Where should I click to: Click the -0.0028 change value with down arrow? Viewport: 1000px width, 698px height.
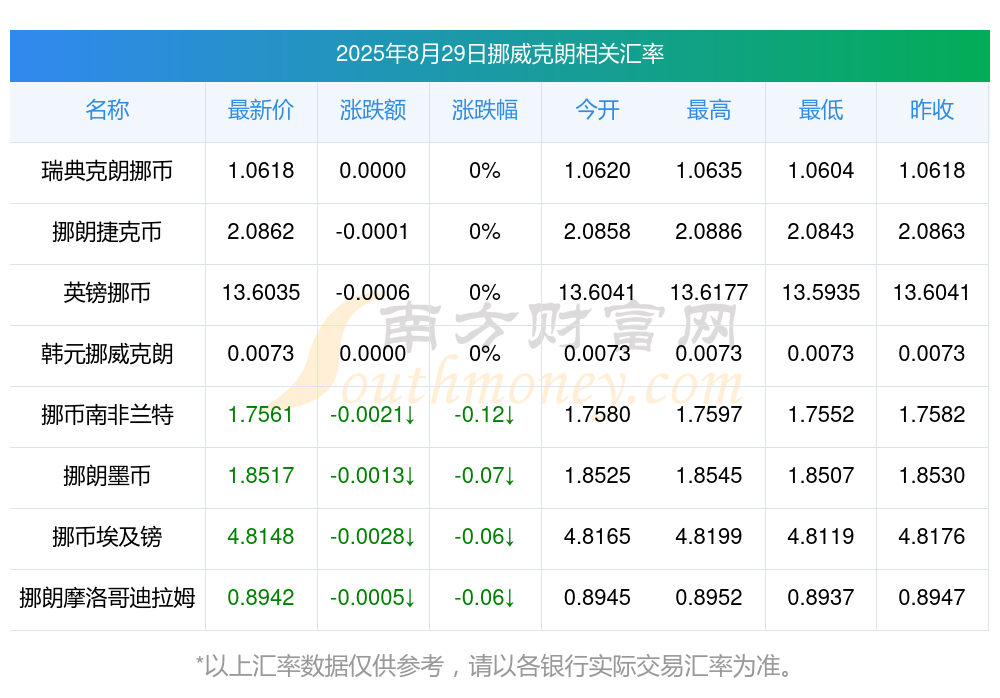[x=373, y=537]
